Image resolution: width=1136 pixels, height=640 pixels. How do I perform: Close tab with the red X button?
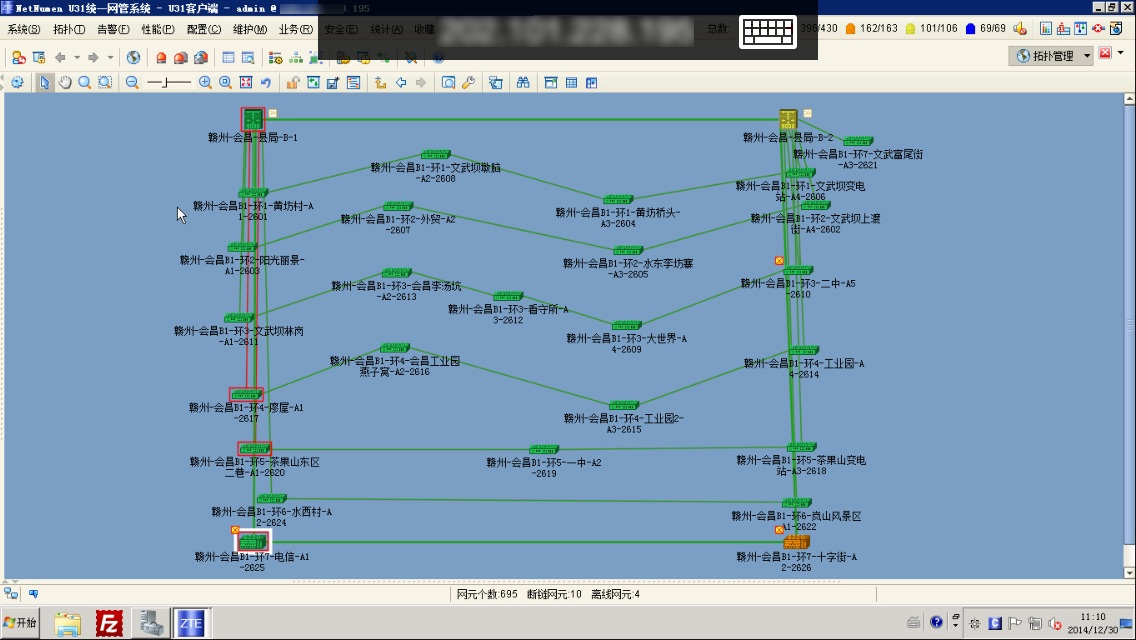pyautogui.click(x=1105, y=53)
